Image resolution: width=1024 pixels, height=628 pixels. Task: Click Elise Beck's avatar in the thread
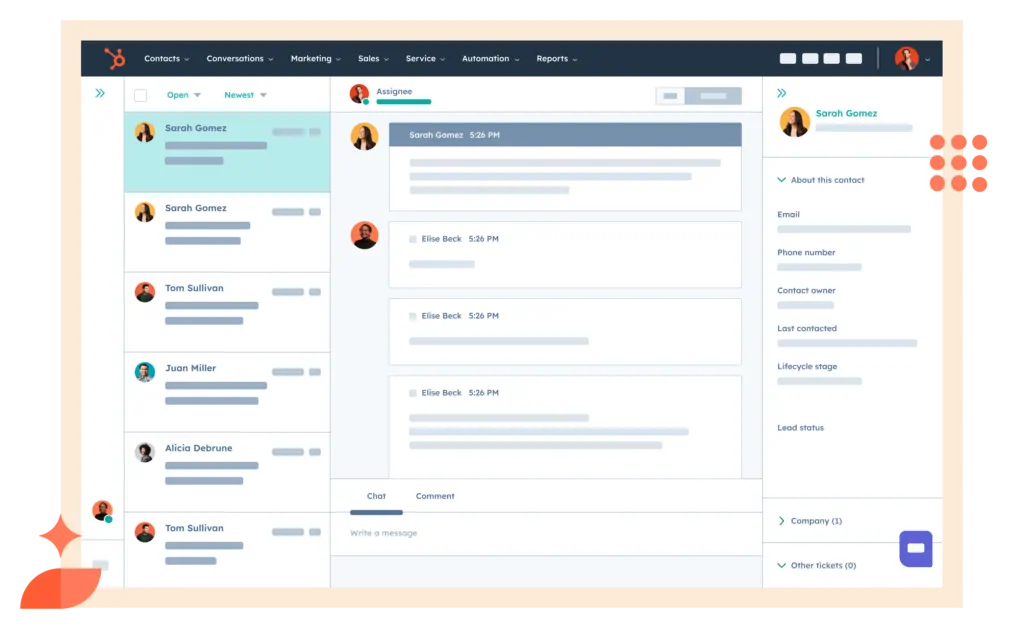pyautogui.click(x=364, y=235)
